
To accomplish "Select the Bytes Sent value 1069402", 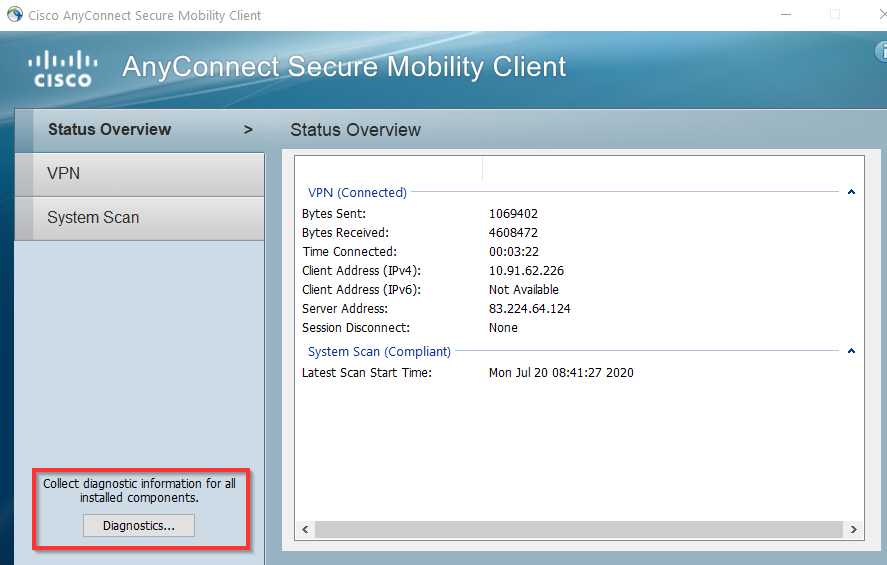I will tap(513, 214).
